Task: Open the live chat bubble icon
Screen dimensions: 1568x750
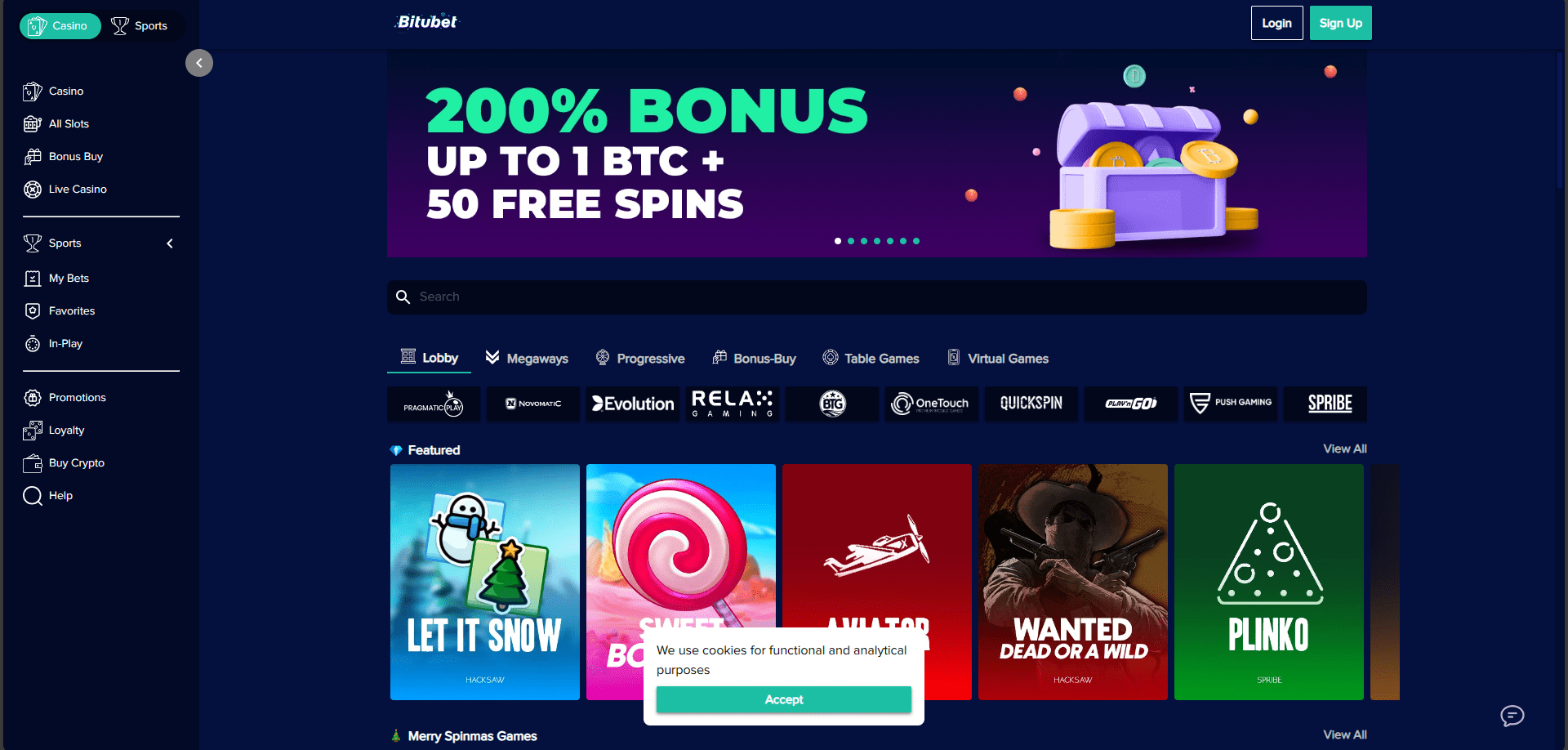Action: (x=1512, y=716)
